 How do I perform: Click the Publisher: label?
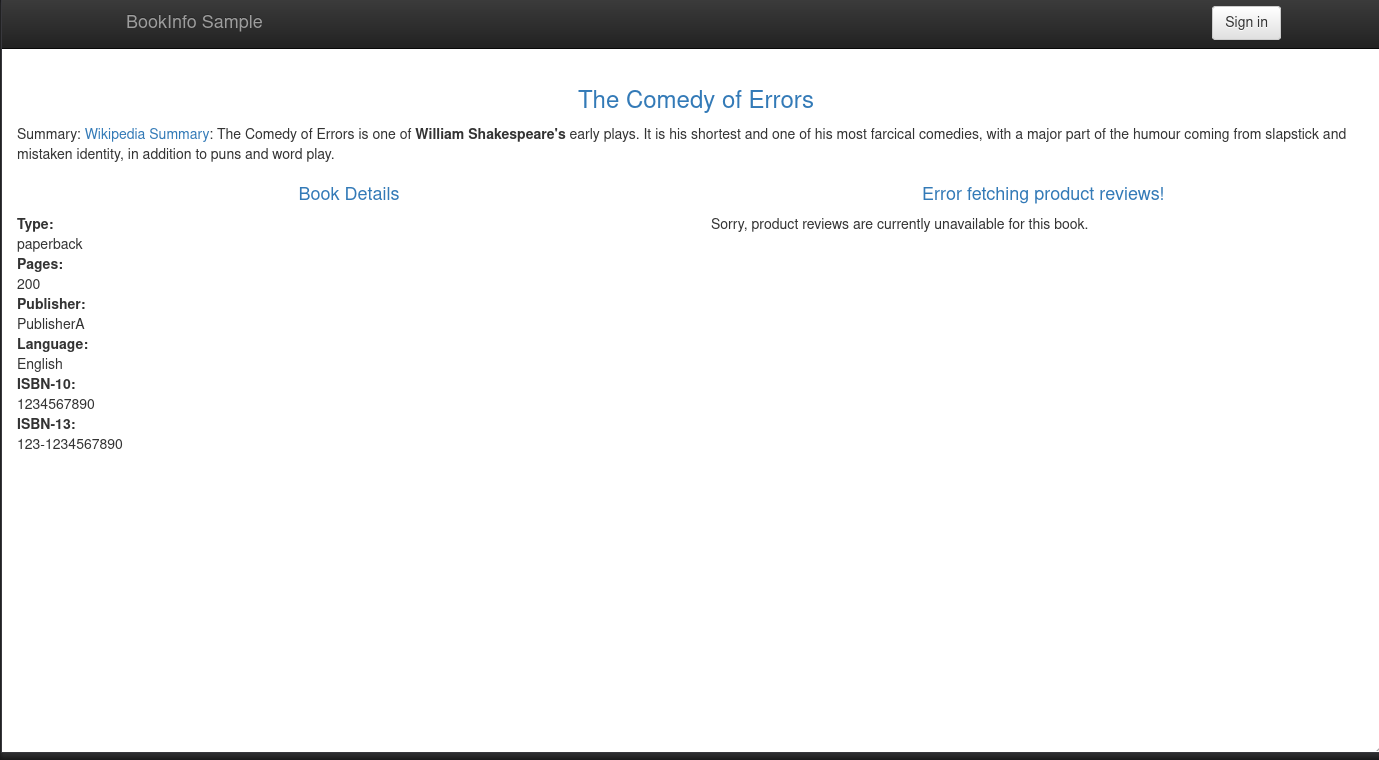51,304
